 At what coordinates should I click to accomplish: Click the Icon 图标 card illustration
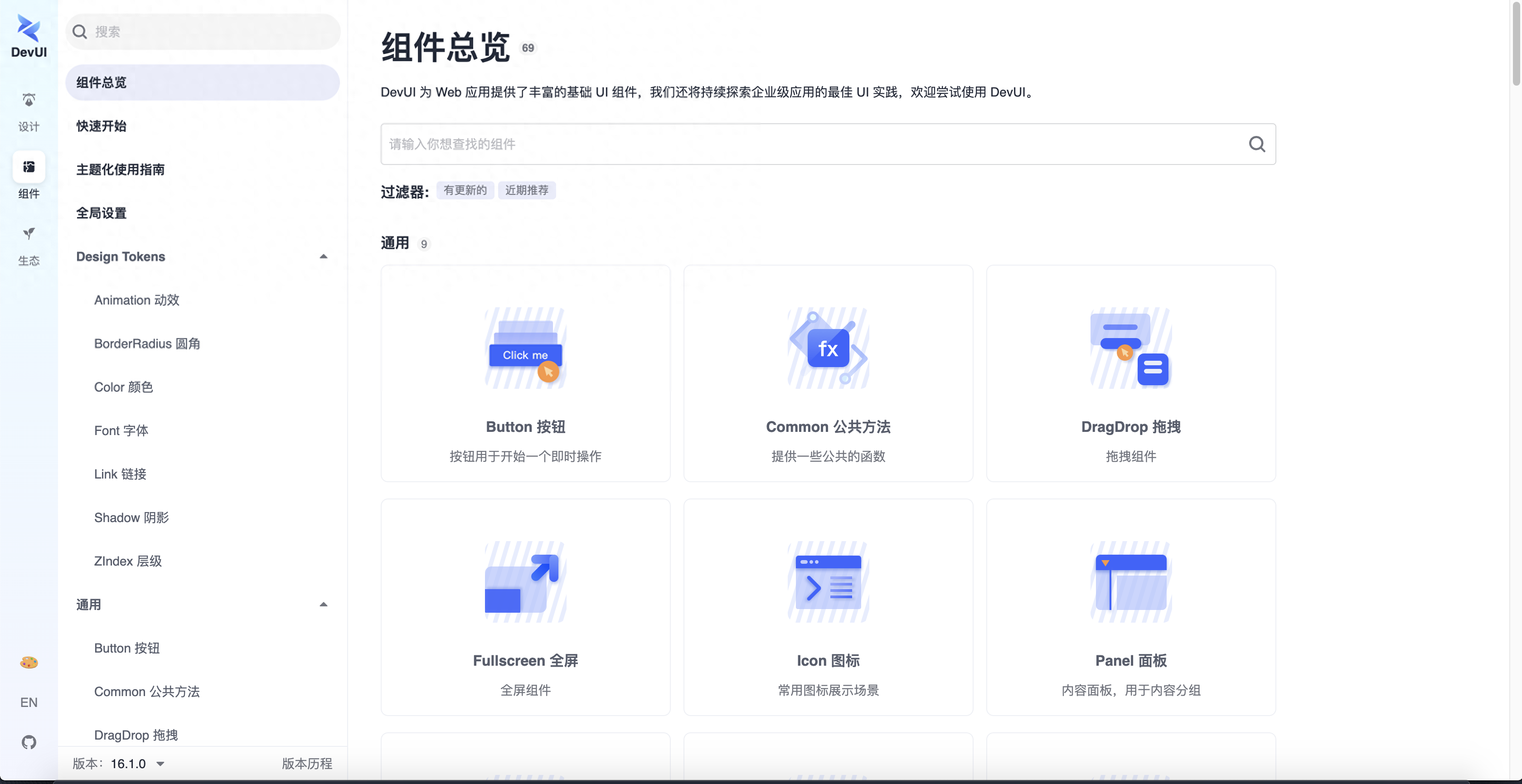point(828,582)
